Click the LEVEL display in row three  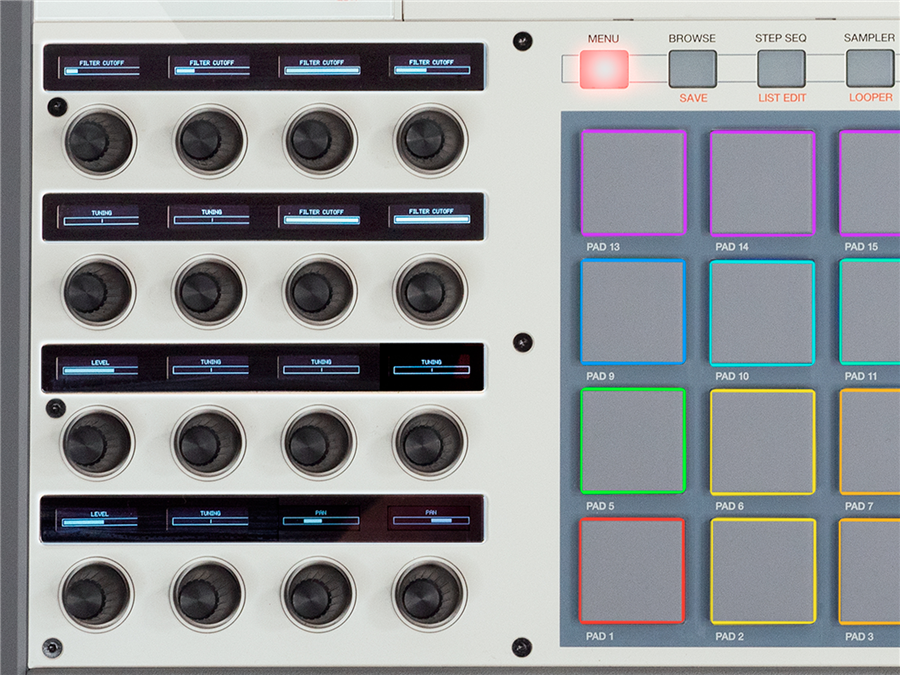(98, 364)
